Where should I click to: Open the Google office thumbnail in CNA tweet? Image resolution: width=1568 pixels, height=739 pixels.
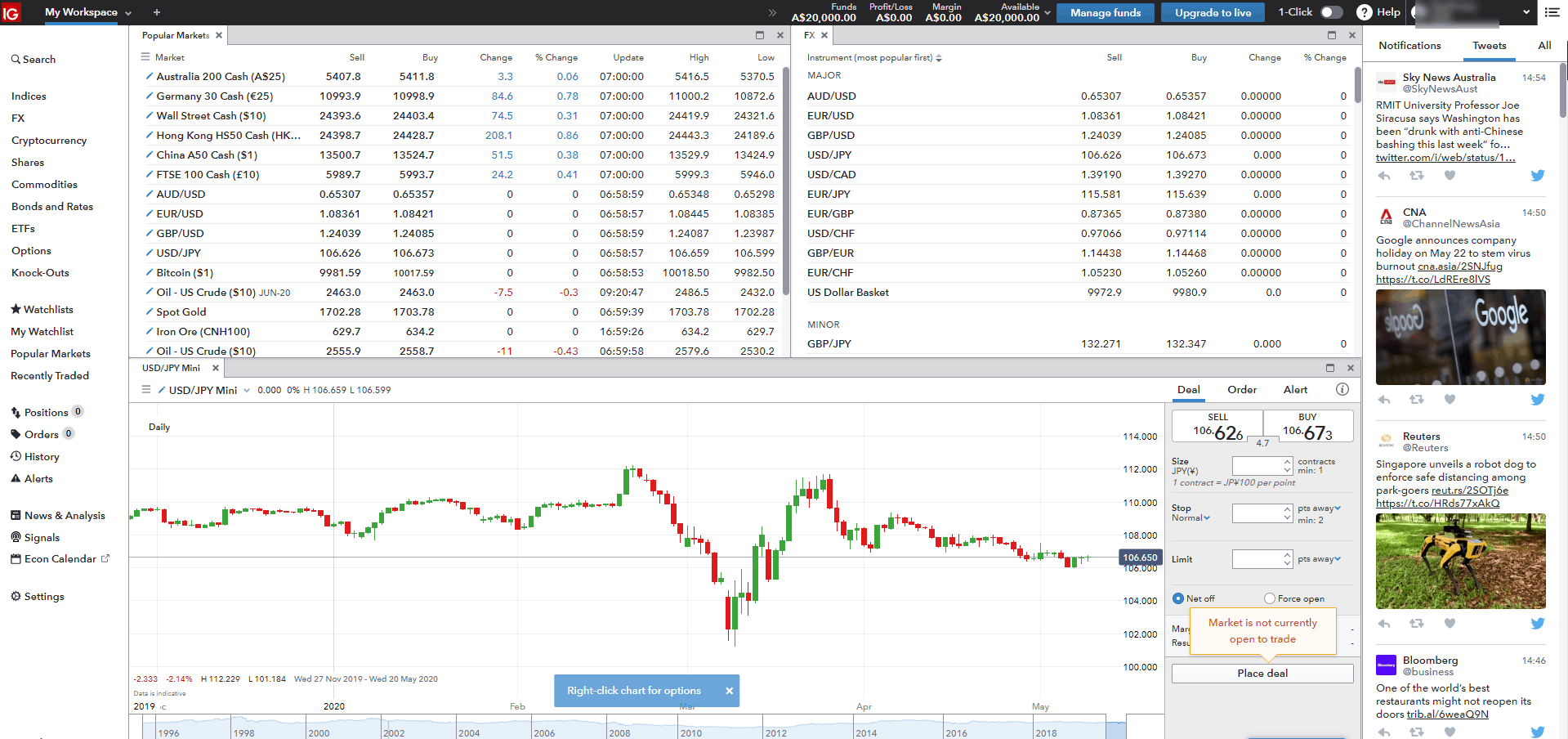click(1460, 337)
